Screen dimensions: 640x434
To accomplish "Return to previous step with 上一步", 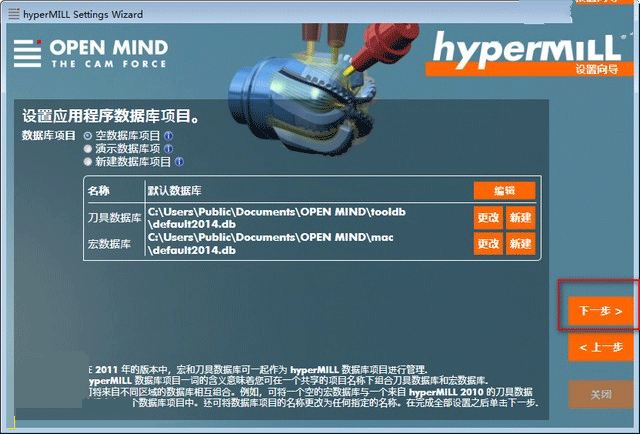I will (601, 347).
